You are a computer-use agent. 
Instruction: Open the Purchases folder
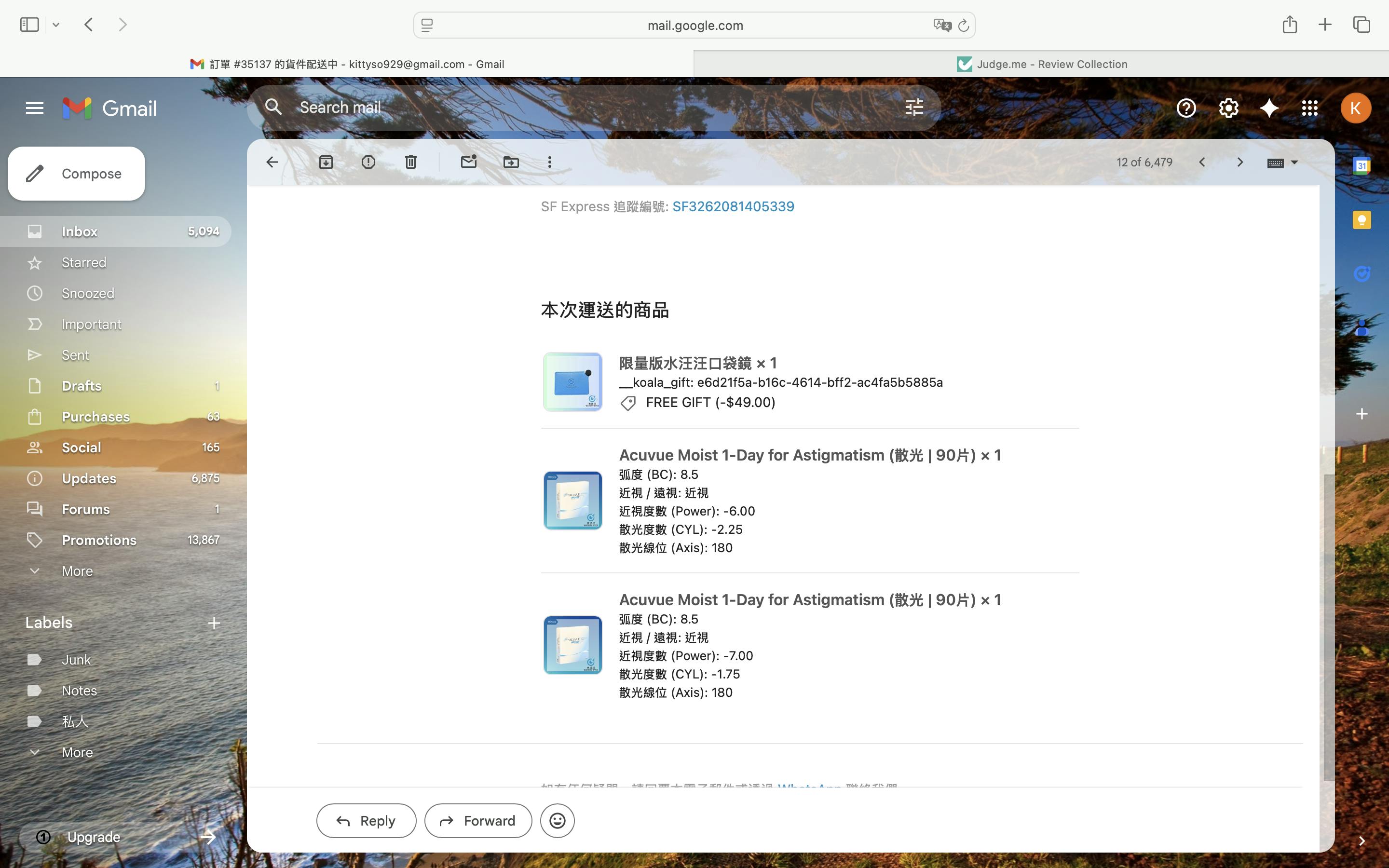[95, 417]
